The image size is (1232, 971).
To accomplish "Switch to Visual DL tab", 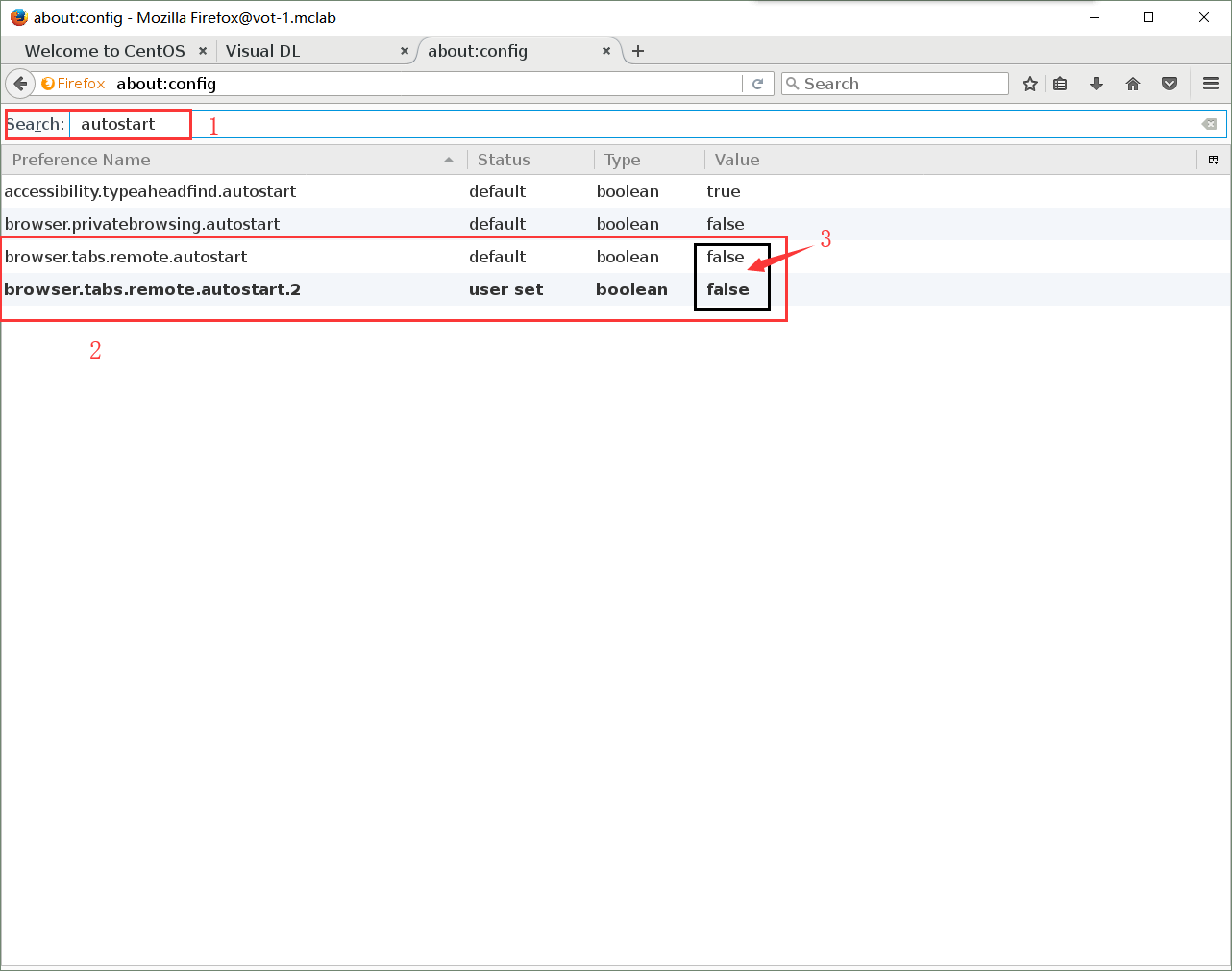I will coord(262,51).
